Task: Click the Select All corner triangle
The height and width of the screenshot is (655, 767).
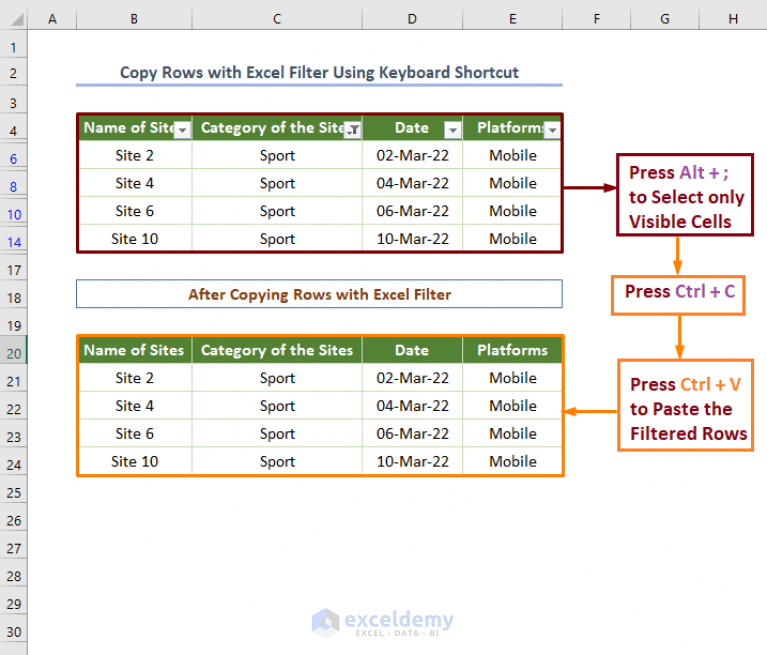Action: coord(17,20)
